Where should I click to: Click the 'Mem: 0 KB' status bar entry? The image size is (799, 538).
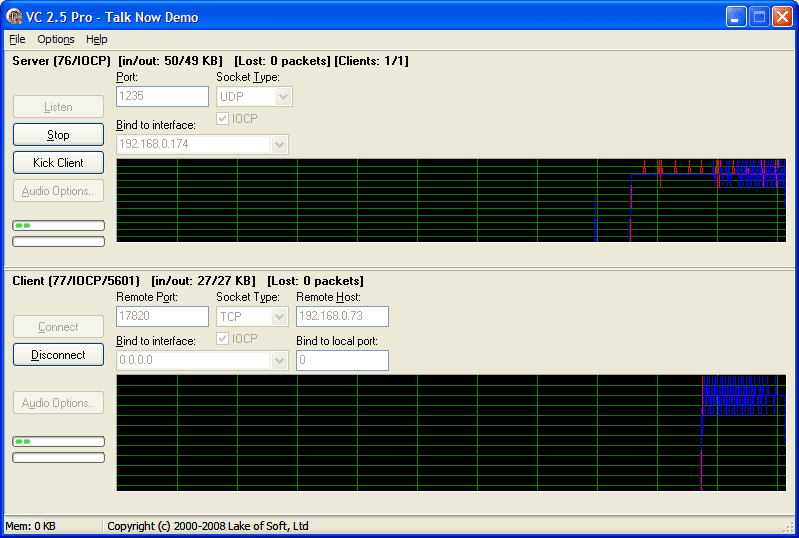[31, 526]
